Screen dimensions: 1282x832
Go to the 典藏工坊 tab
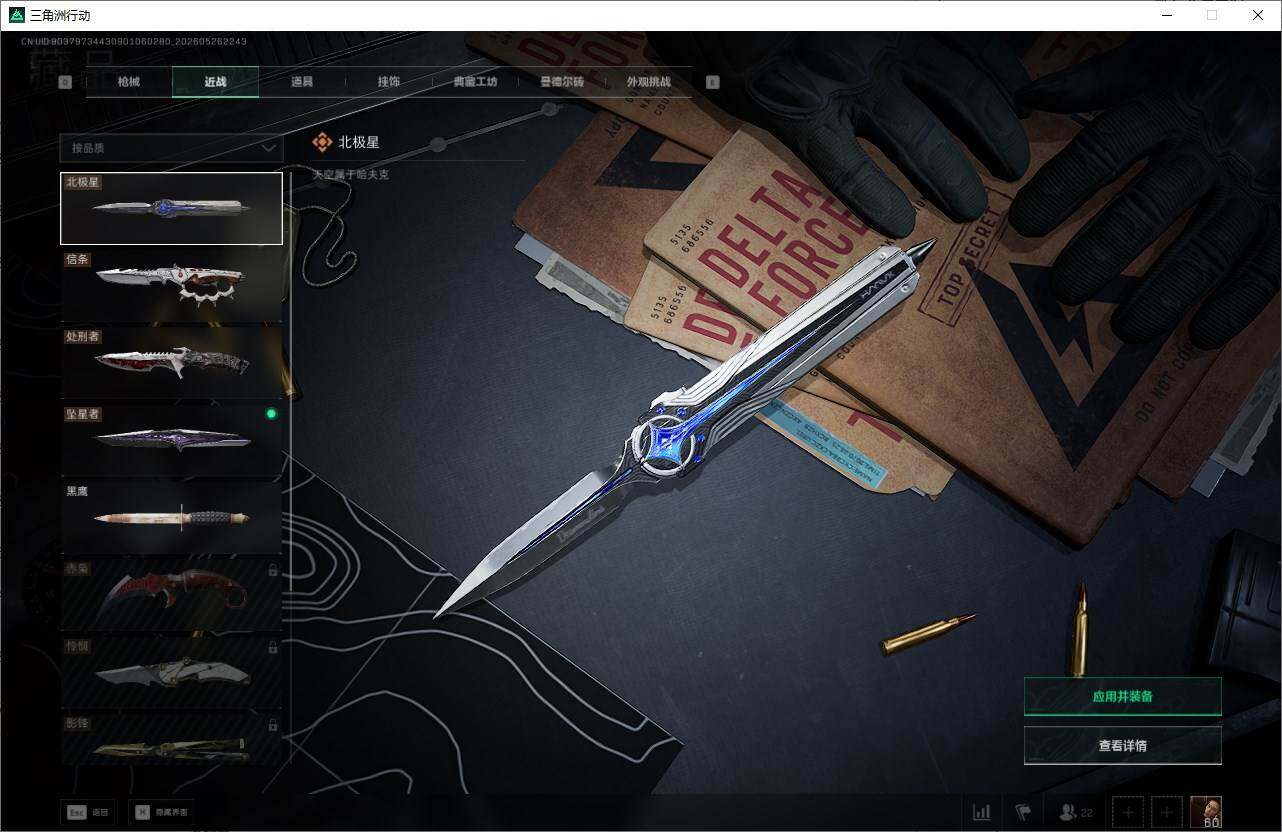tap(475, 82)
